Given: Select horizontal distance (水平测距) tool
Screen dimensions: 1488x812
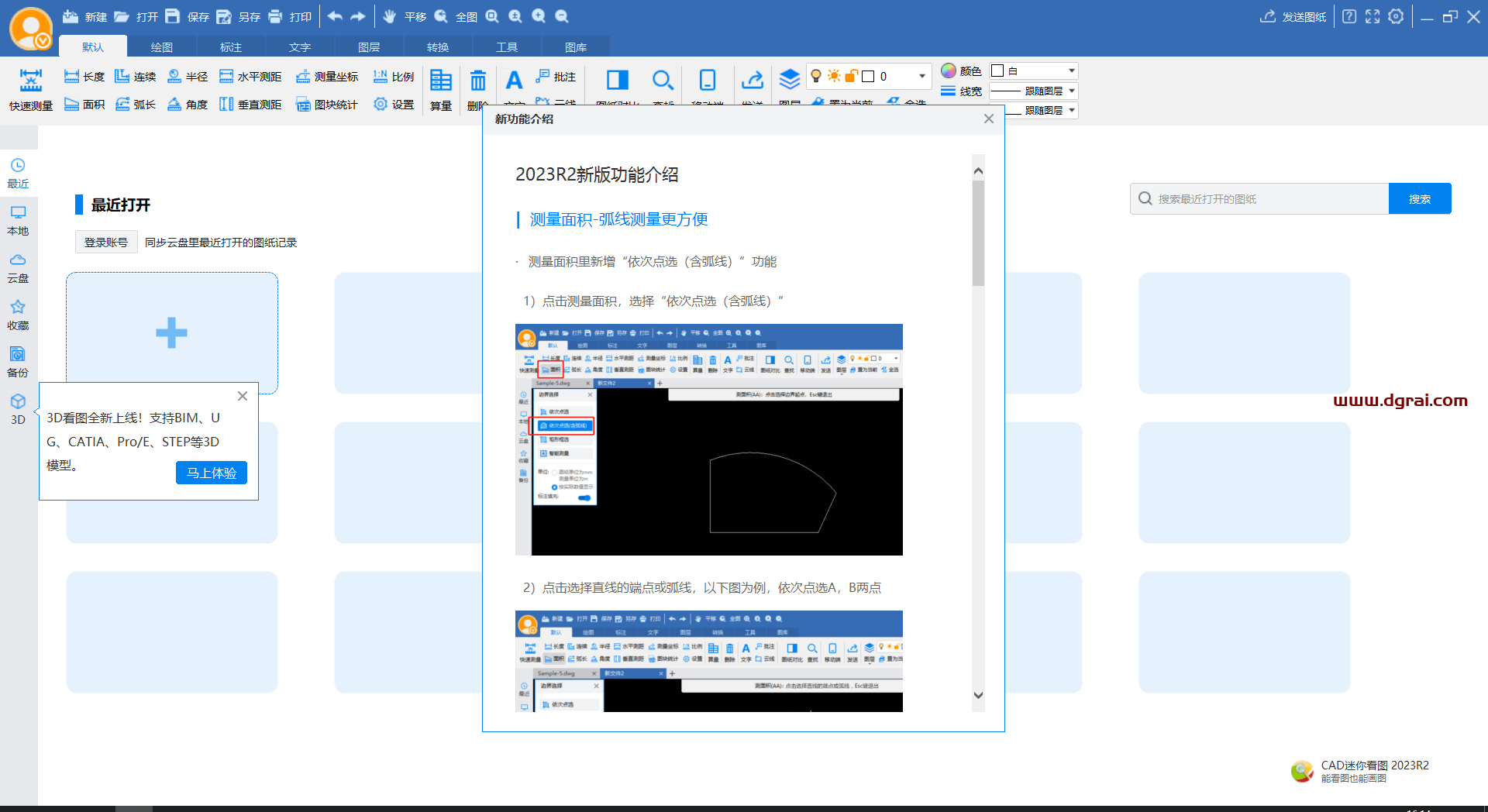Looking at the screenshot, I should 250,77.
